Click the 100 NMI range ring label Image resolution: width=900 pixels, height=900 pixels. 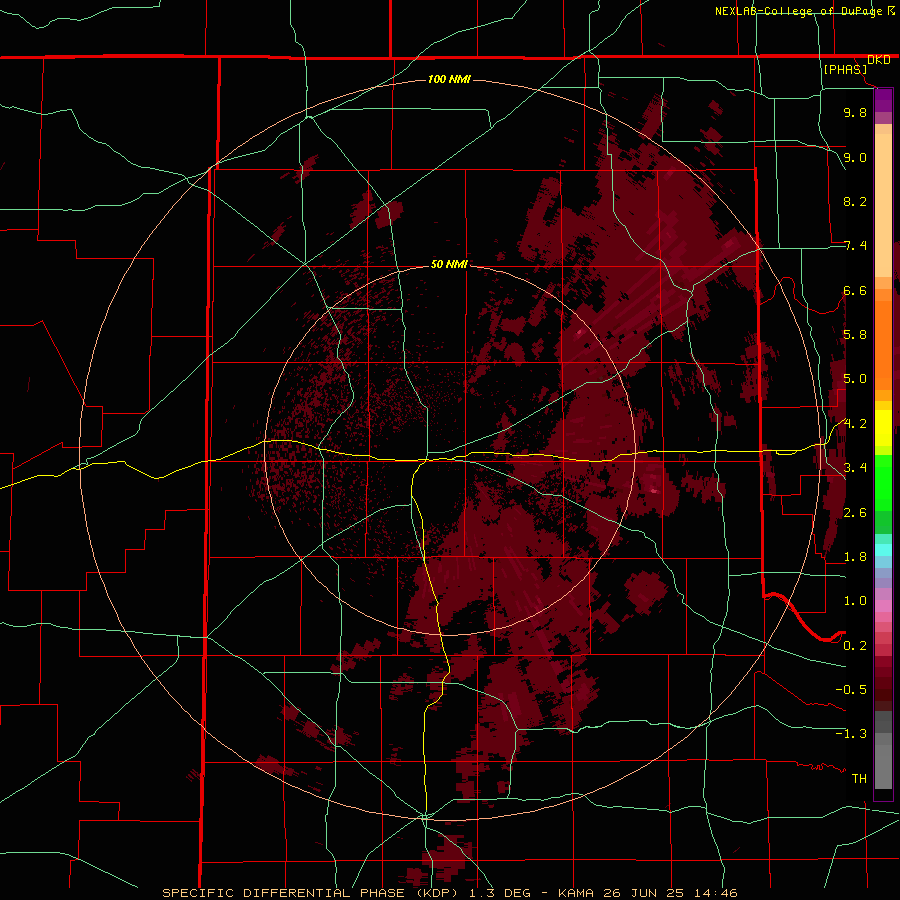[x=449, y=79]
